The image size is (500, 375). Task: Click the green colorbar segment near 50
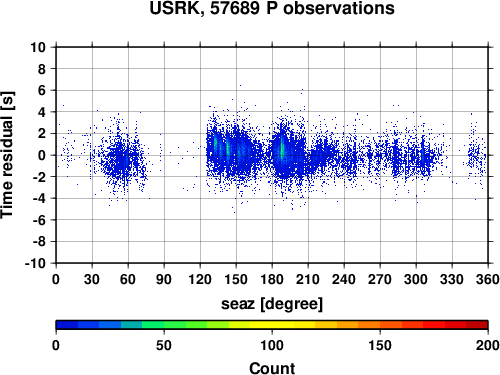pyautogui.click(x=164, y=325)
